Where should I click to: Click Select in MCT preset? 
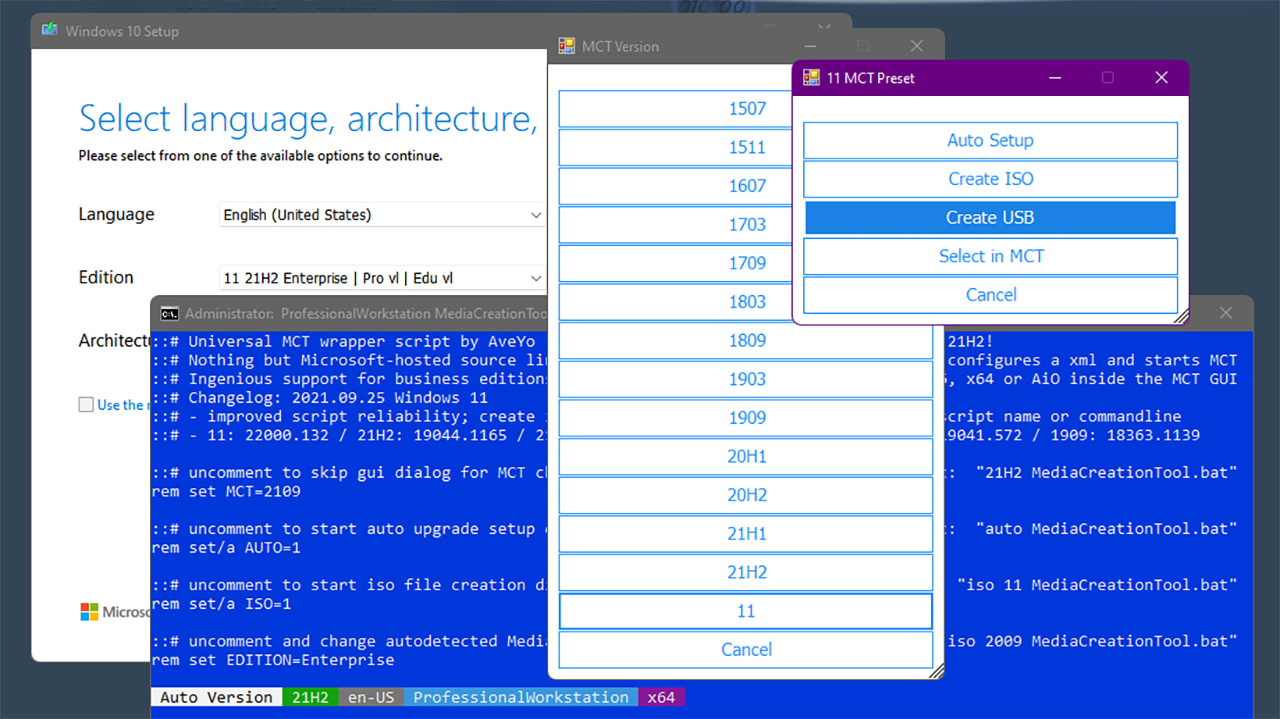pyautogui.click(x=990, y=256)
